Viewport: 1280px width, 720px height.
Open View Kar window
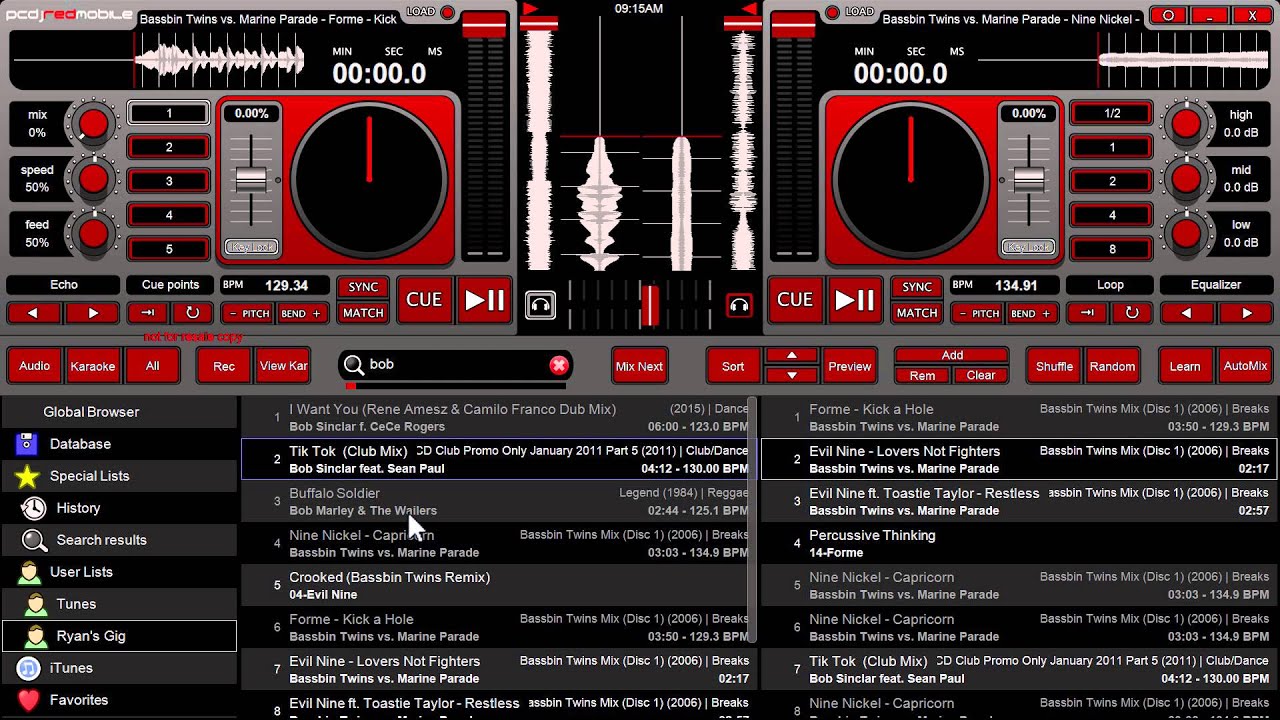(x=284, y=366)
